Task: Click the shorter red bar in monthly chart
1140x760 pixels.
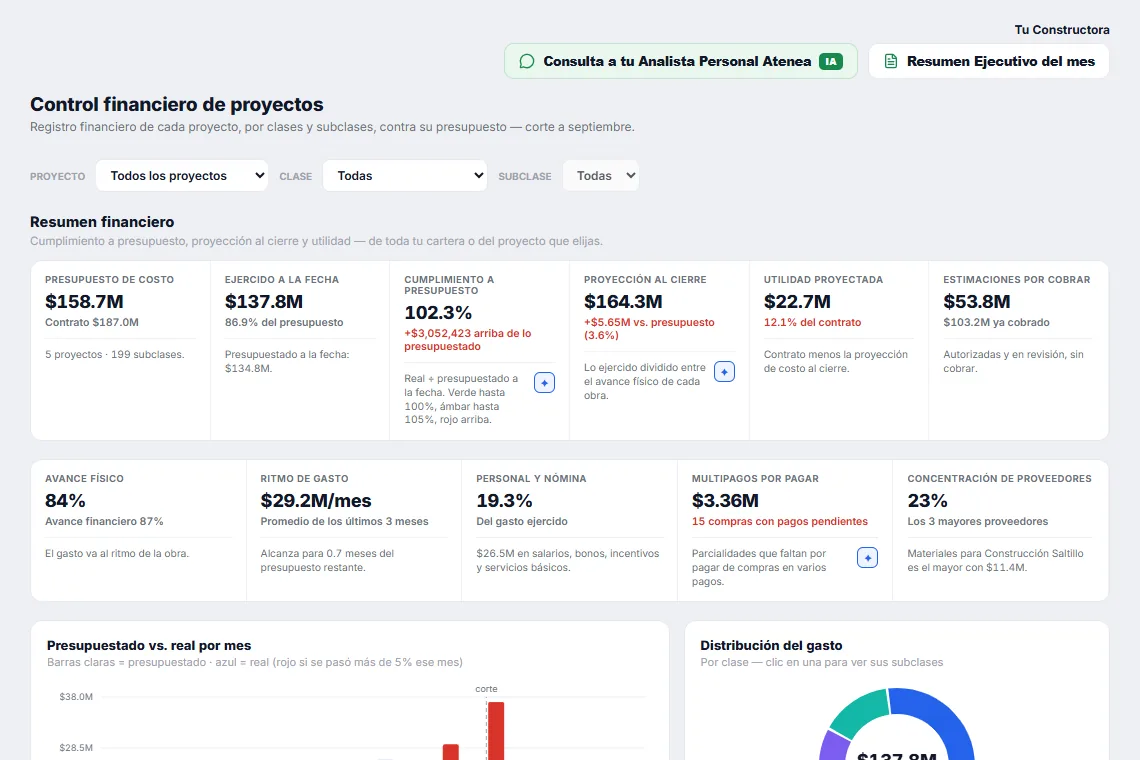Action: [451, 752]
